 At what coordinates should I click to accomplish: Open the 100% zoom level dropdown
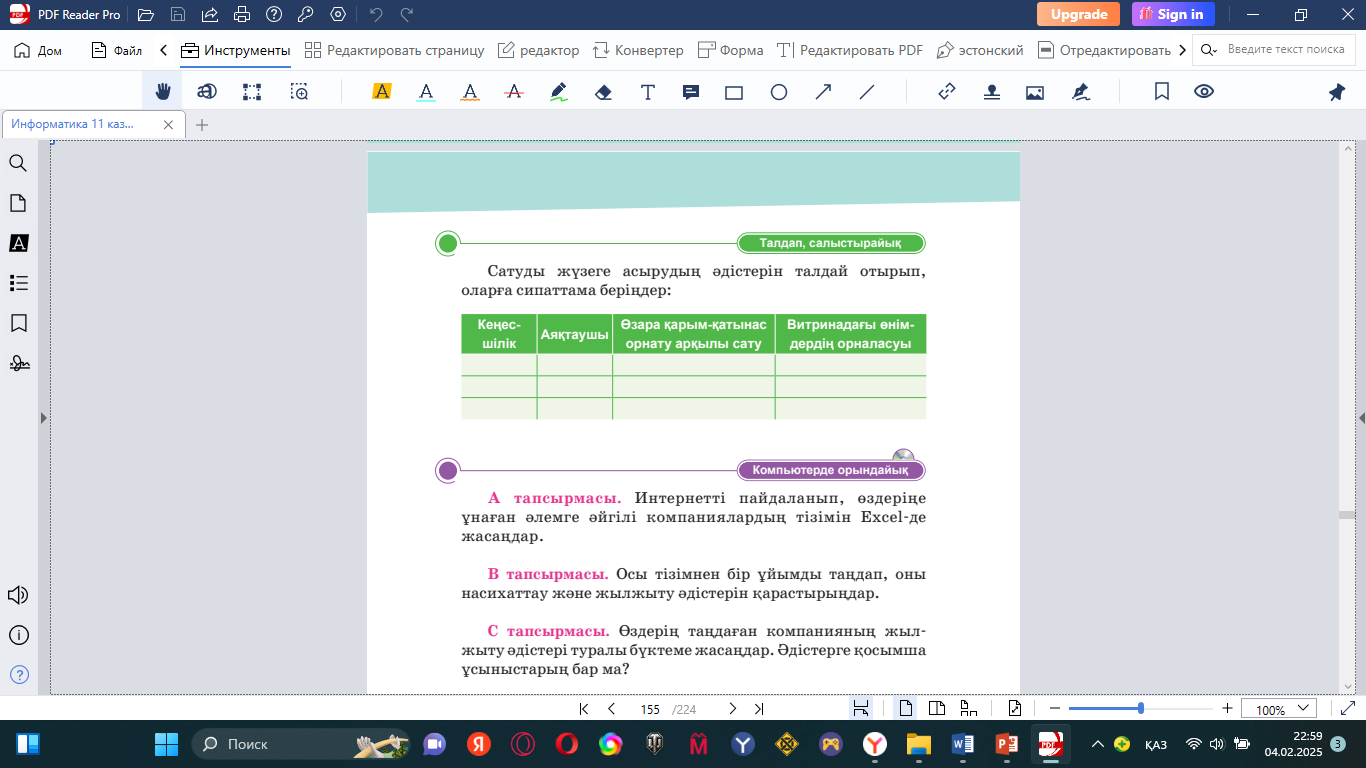coord(1278,709)
